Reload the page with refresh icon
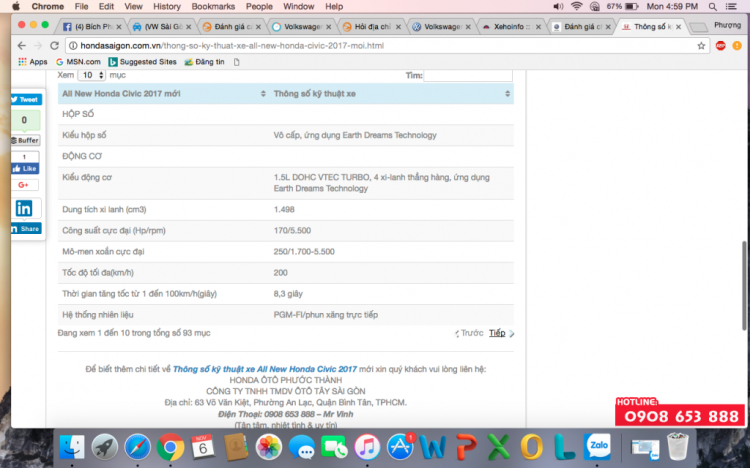 point(54,45)
